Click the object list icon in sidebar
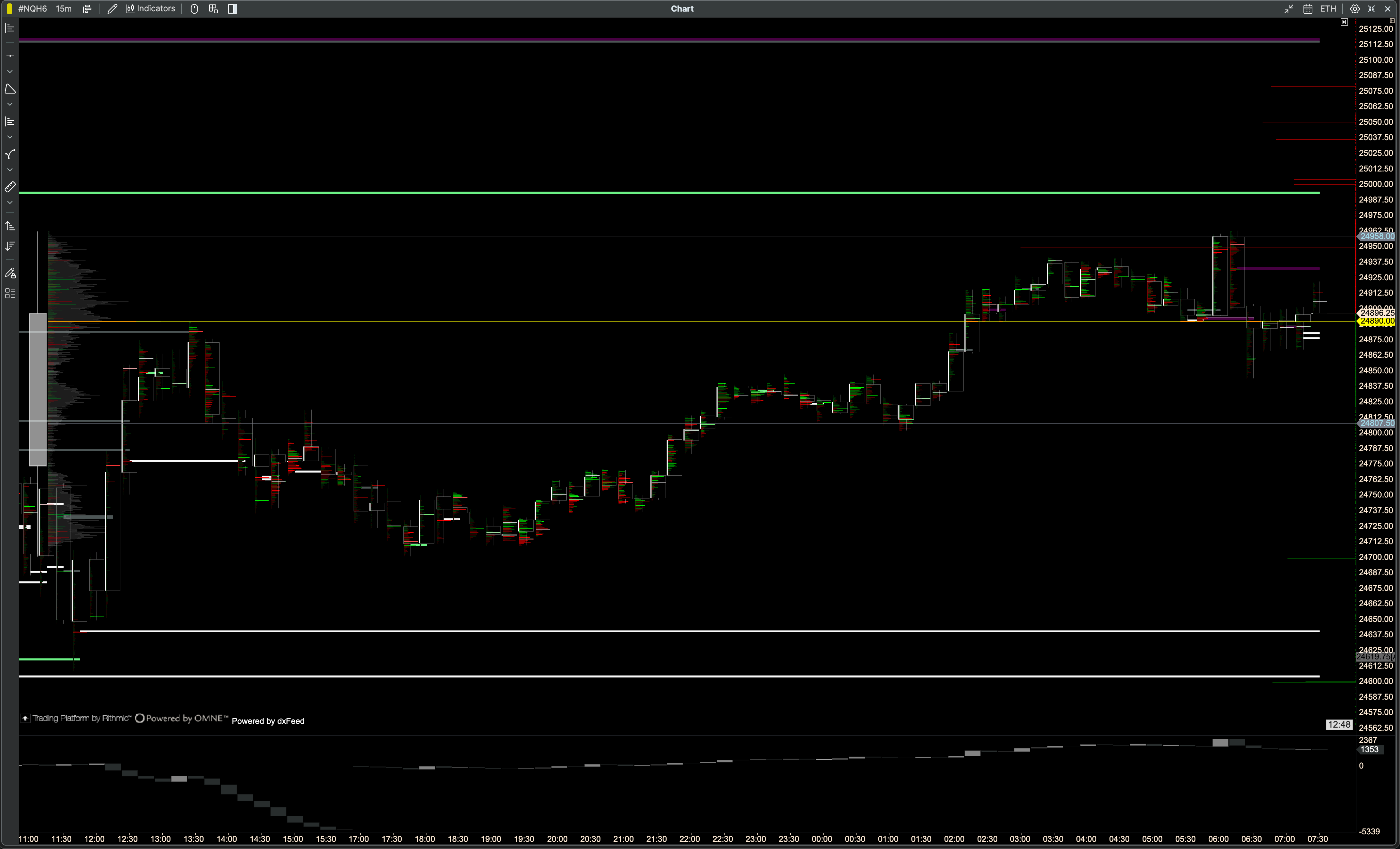 point(10,293)
